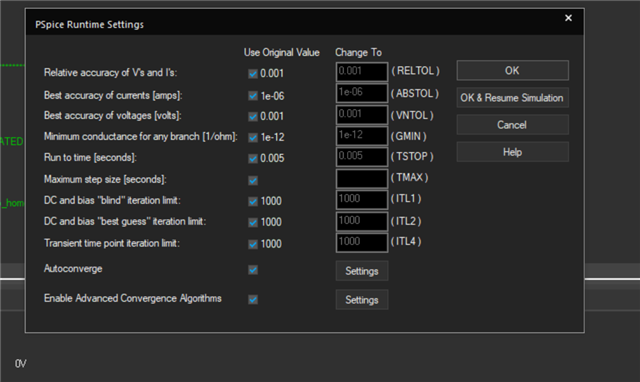Open Autoconverge Settings button
This screenshot has width=640, height=382.
pyautogui.click(x=362, y=271)
